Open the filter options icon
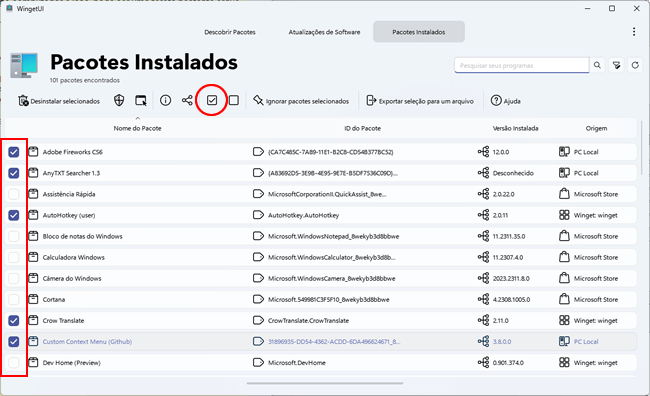This screenshot has width=650, height=396. point(616,65)
